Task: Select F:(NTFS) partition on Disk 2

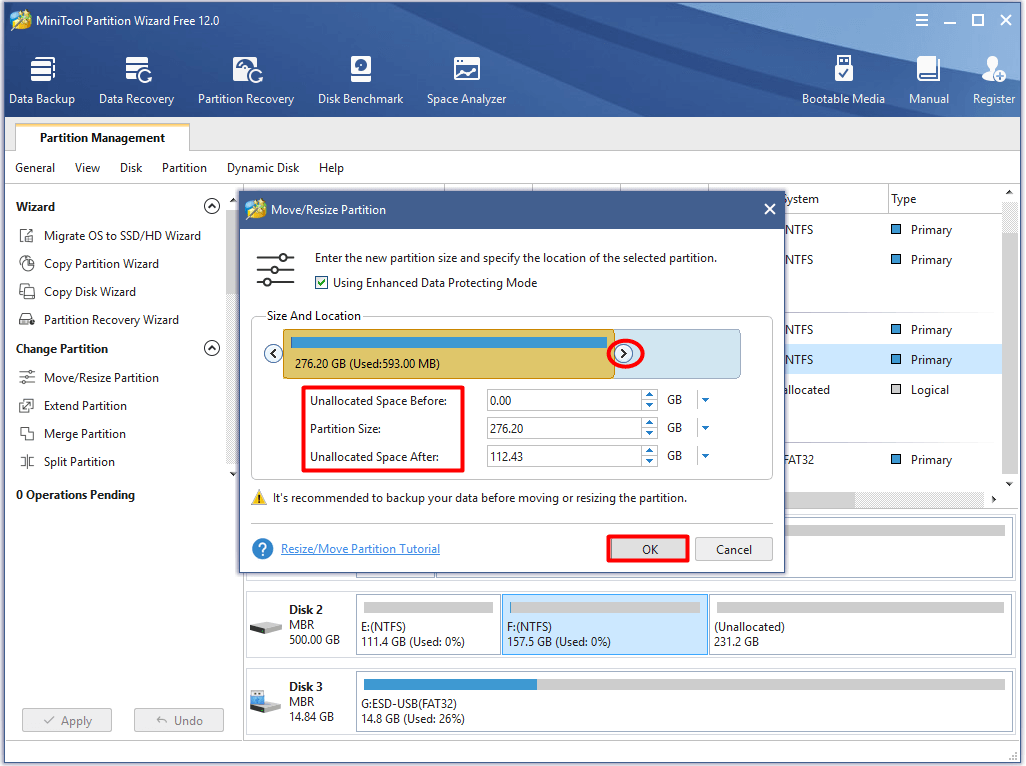Action: click(605, 625)
